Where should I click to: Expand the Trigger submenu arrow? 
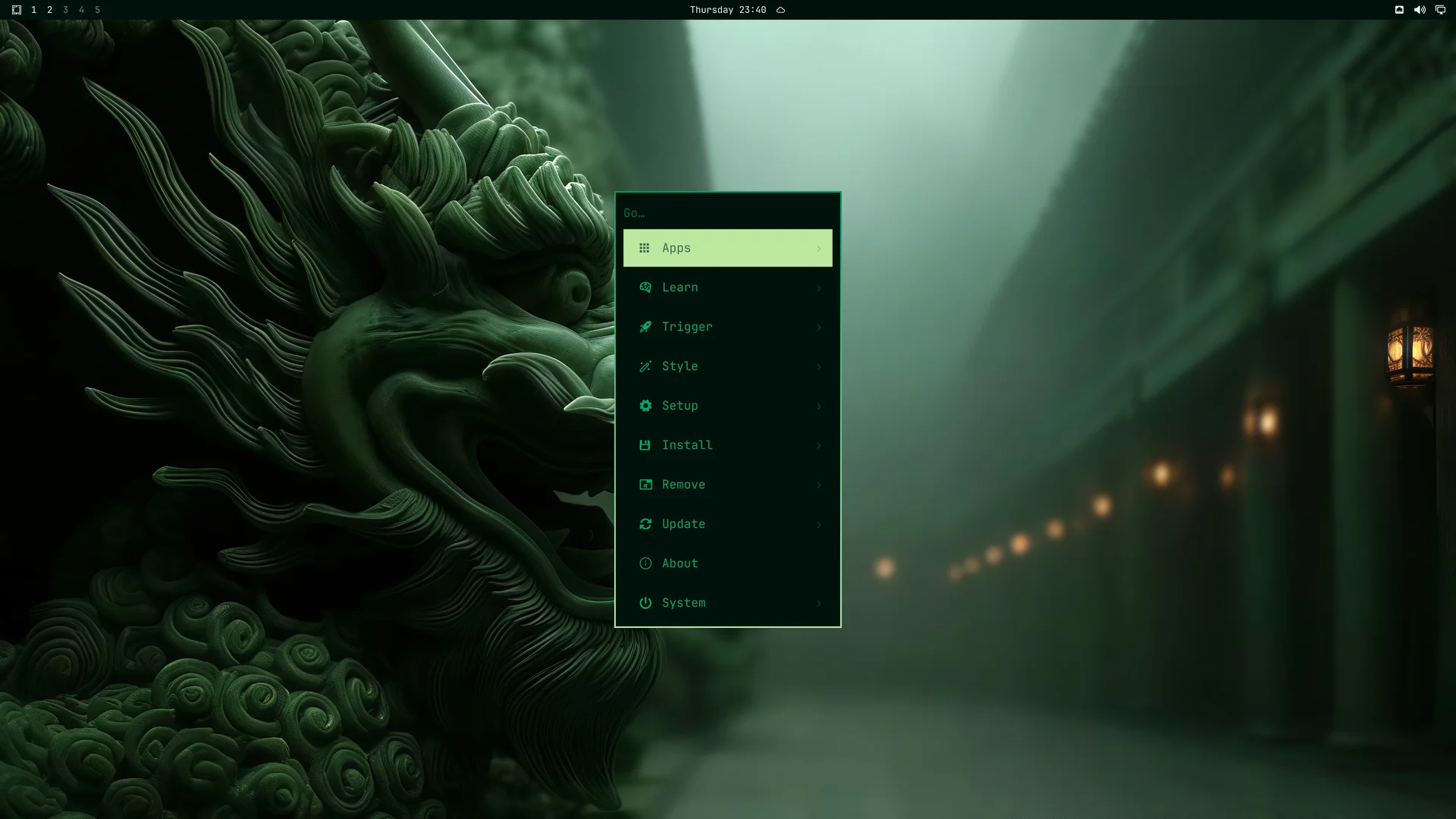[x=819, y=328]
